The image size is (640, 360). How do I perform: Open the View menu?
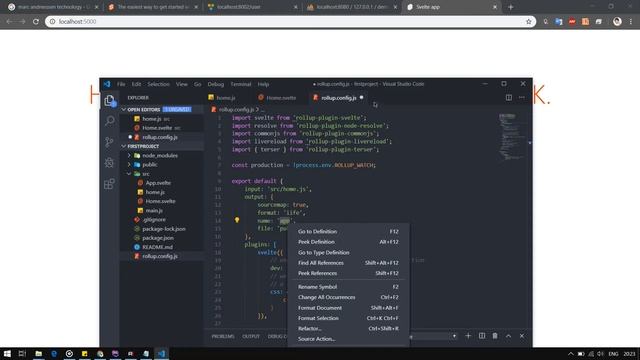pyautogui.click(x=182, y=84)
